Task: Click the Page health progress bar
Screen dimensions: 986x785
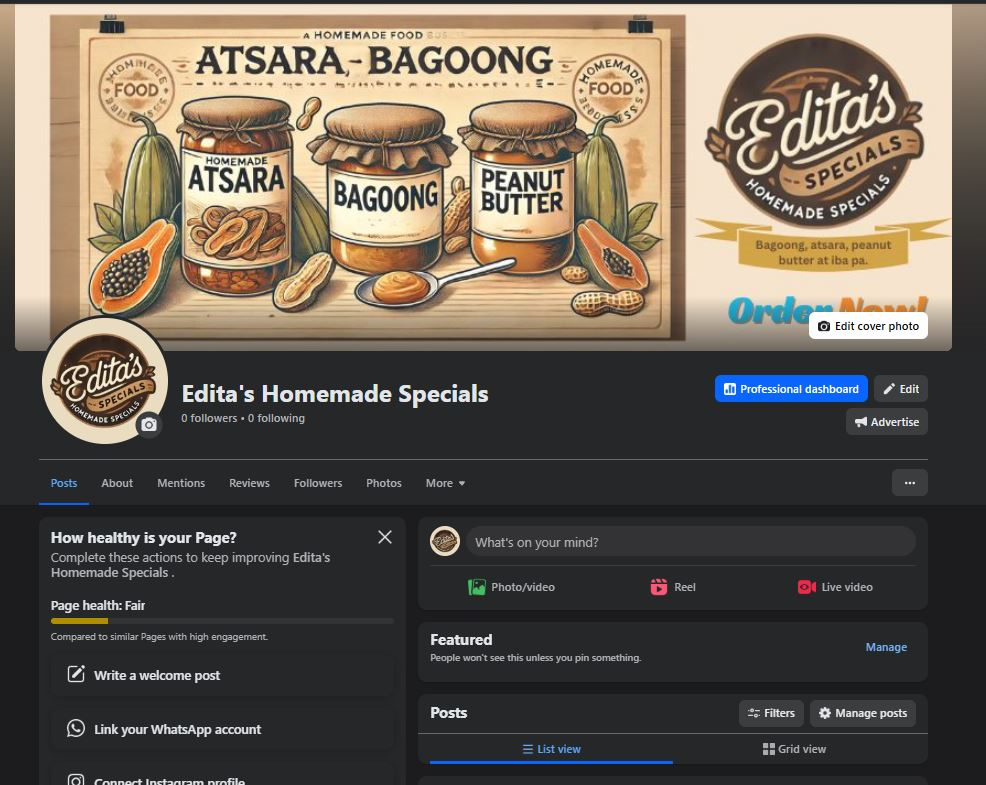Action: click(222, 621)
